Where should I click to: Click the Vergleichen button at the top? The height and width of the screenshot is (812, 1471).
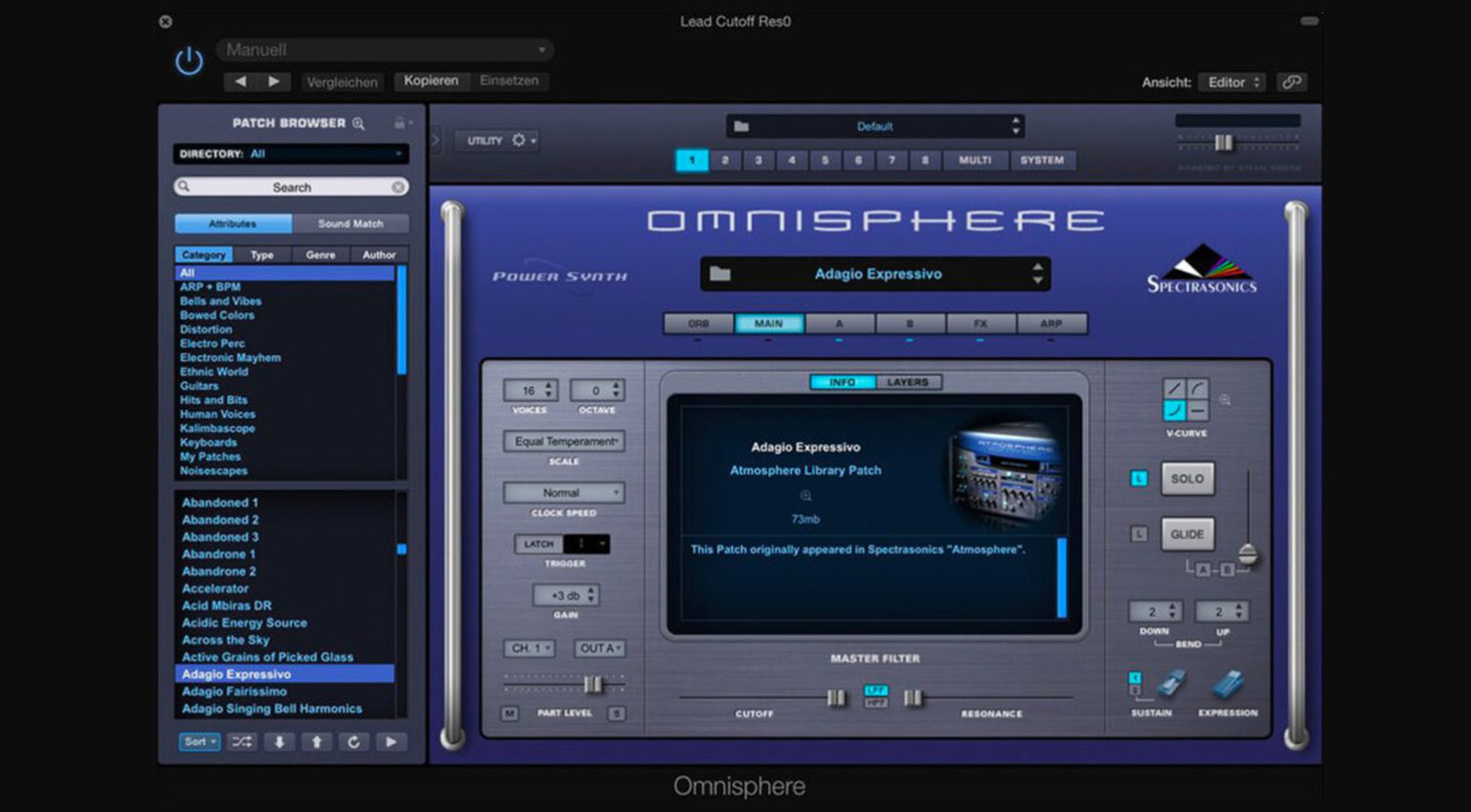343,82
